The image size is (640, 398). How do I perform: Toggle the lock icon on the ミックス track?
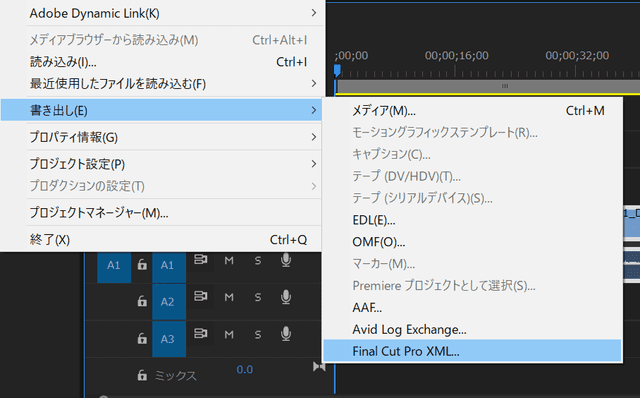[142, 375]
